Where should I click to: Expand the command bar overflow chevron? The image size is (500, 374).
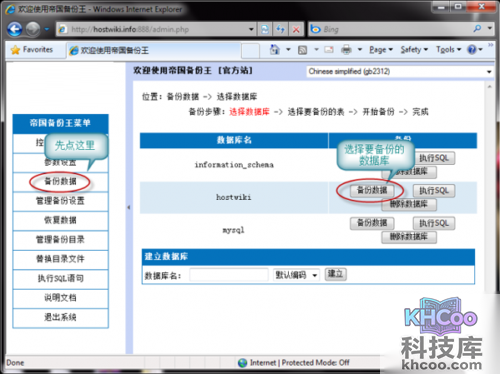(491, 45)
